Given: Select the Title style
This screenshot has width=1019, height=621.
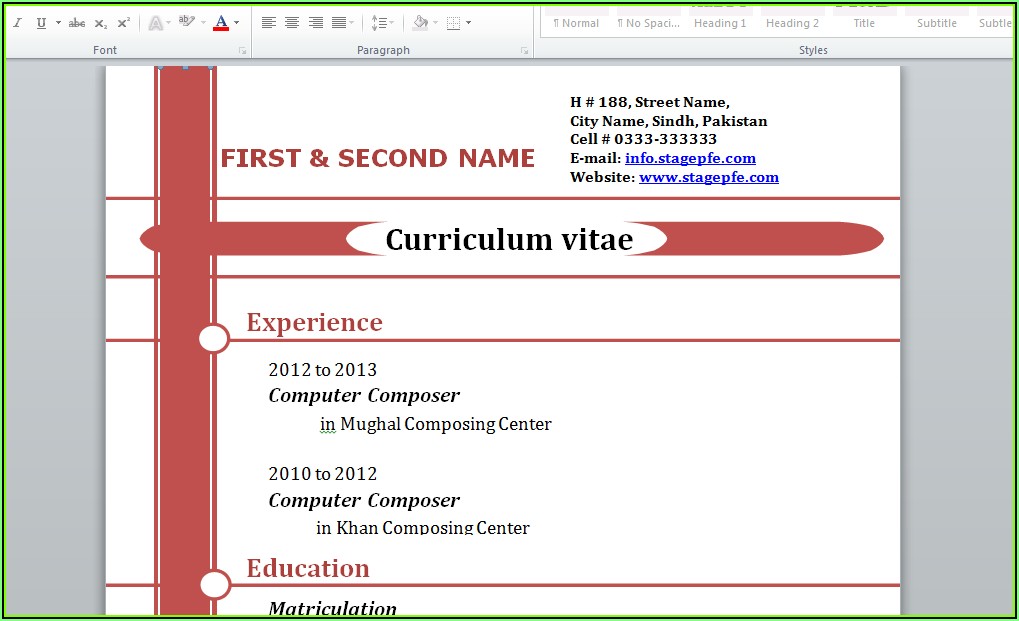Looking at the screenshot, I should click(x=864, y=23).
